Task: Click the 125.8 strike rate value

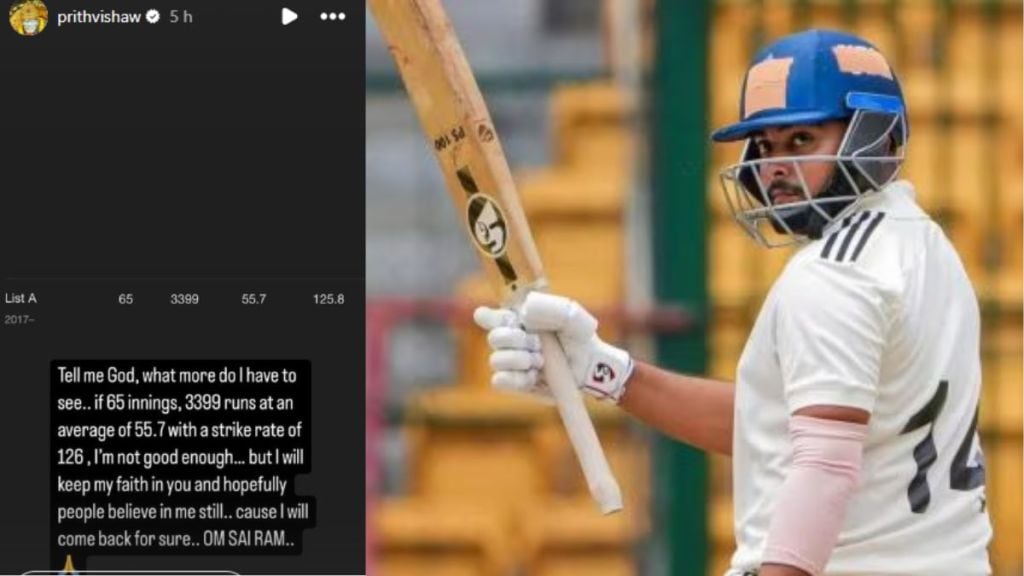Action: coord(328,299)
